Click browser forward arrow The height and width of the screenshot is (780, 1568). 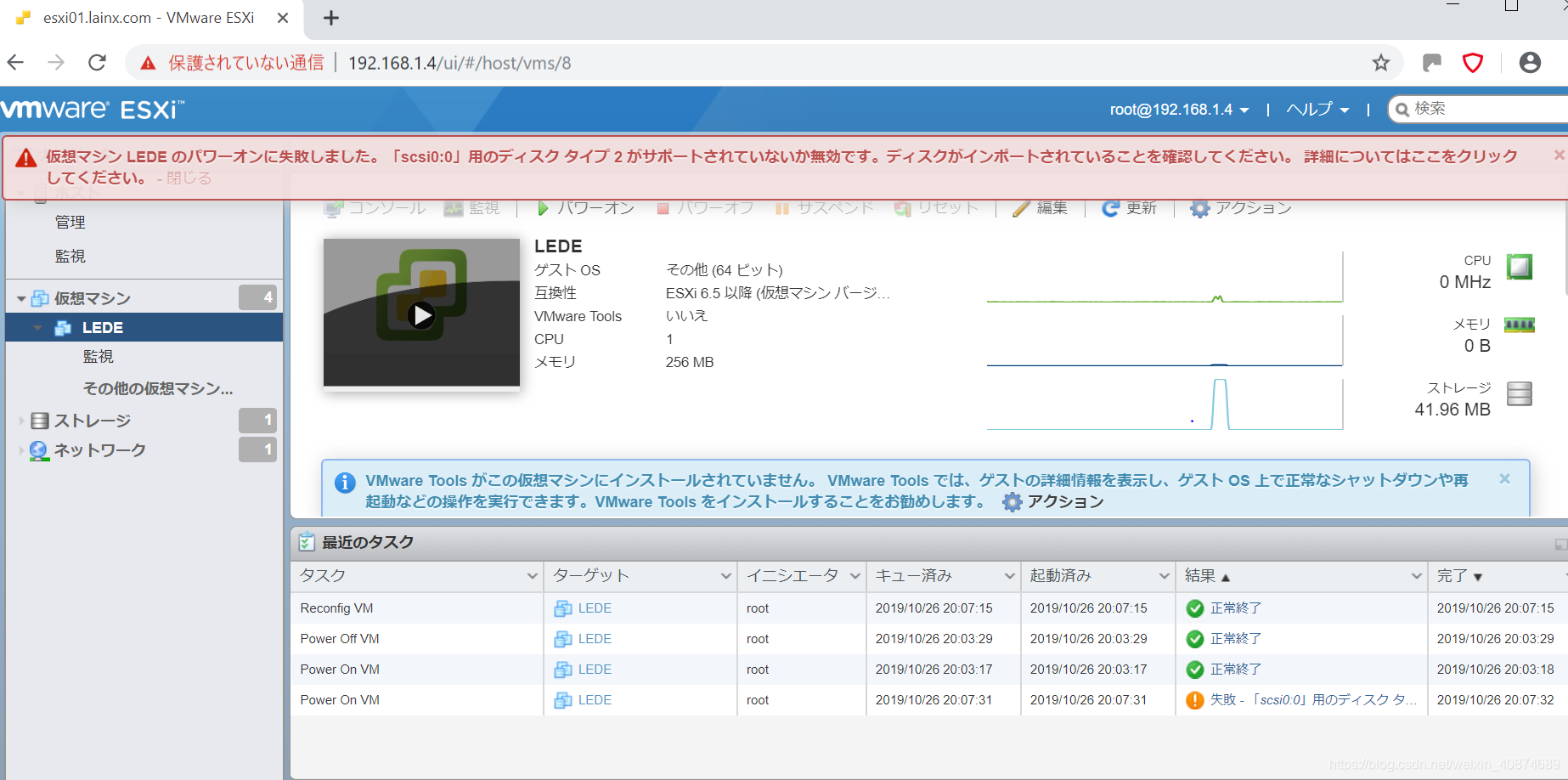pyautogui.click(x=56, y=62)
